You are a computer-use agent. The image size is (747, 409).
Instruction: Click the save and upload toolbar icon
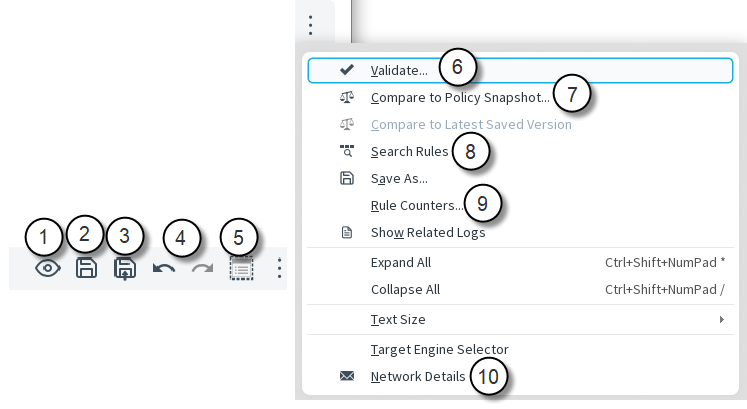(x=125, y=269)
